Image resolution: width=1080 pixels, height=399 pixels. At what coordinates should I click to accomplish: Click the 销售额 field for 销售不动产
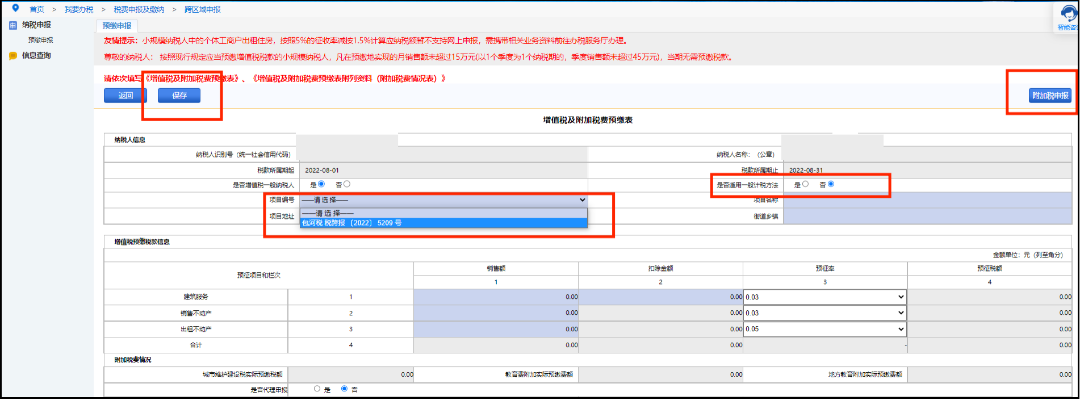(496, 313)
